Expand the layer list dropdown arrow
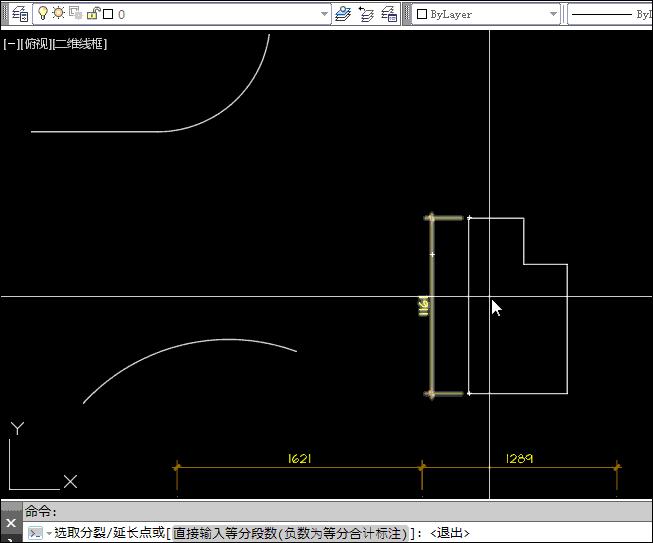653x543 pixels. point(324,14)
